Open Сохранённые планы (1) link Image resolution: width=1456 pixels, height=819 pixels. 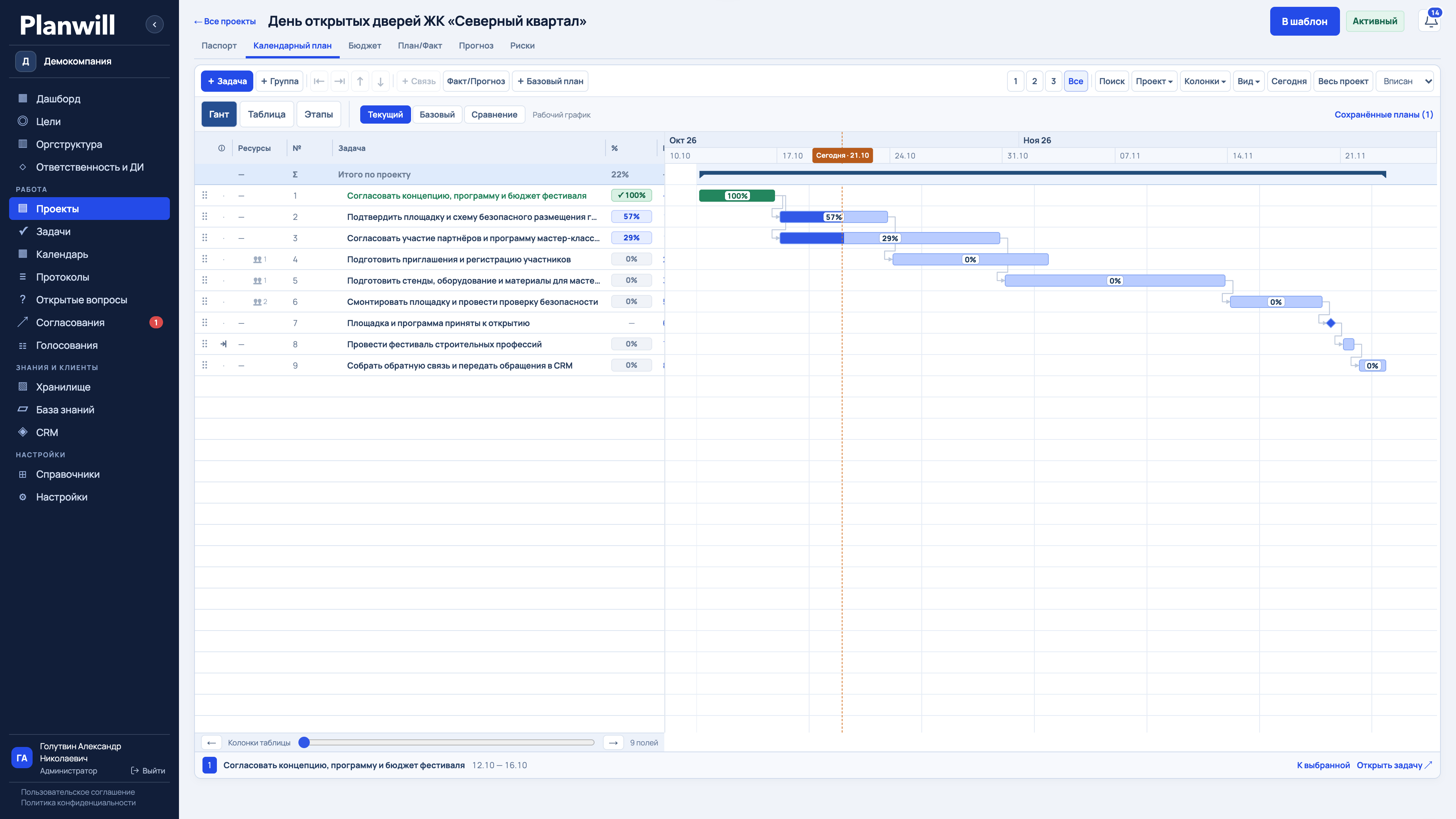click(1384, 115)
